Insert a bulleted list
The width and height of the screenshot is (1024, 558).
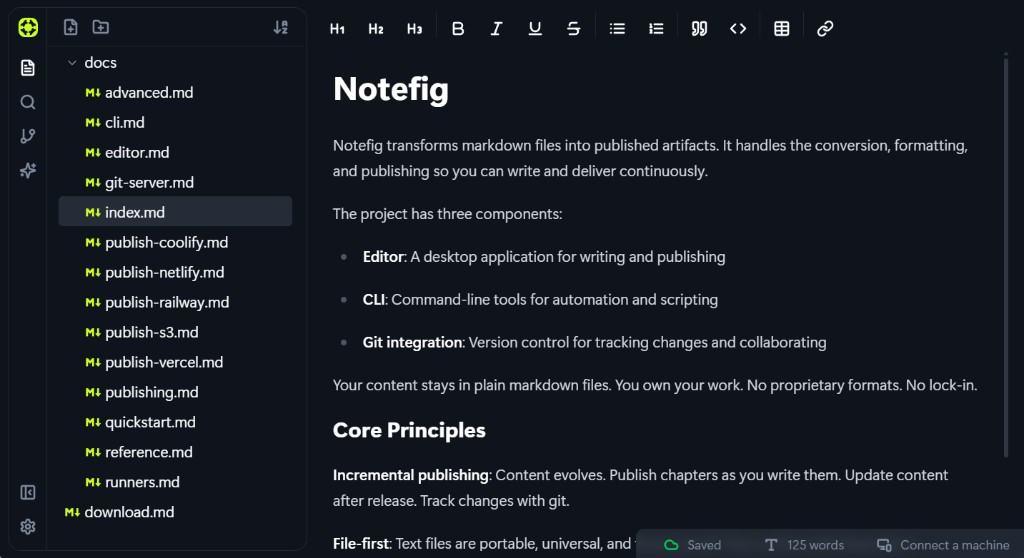[617, 29]
